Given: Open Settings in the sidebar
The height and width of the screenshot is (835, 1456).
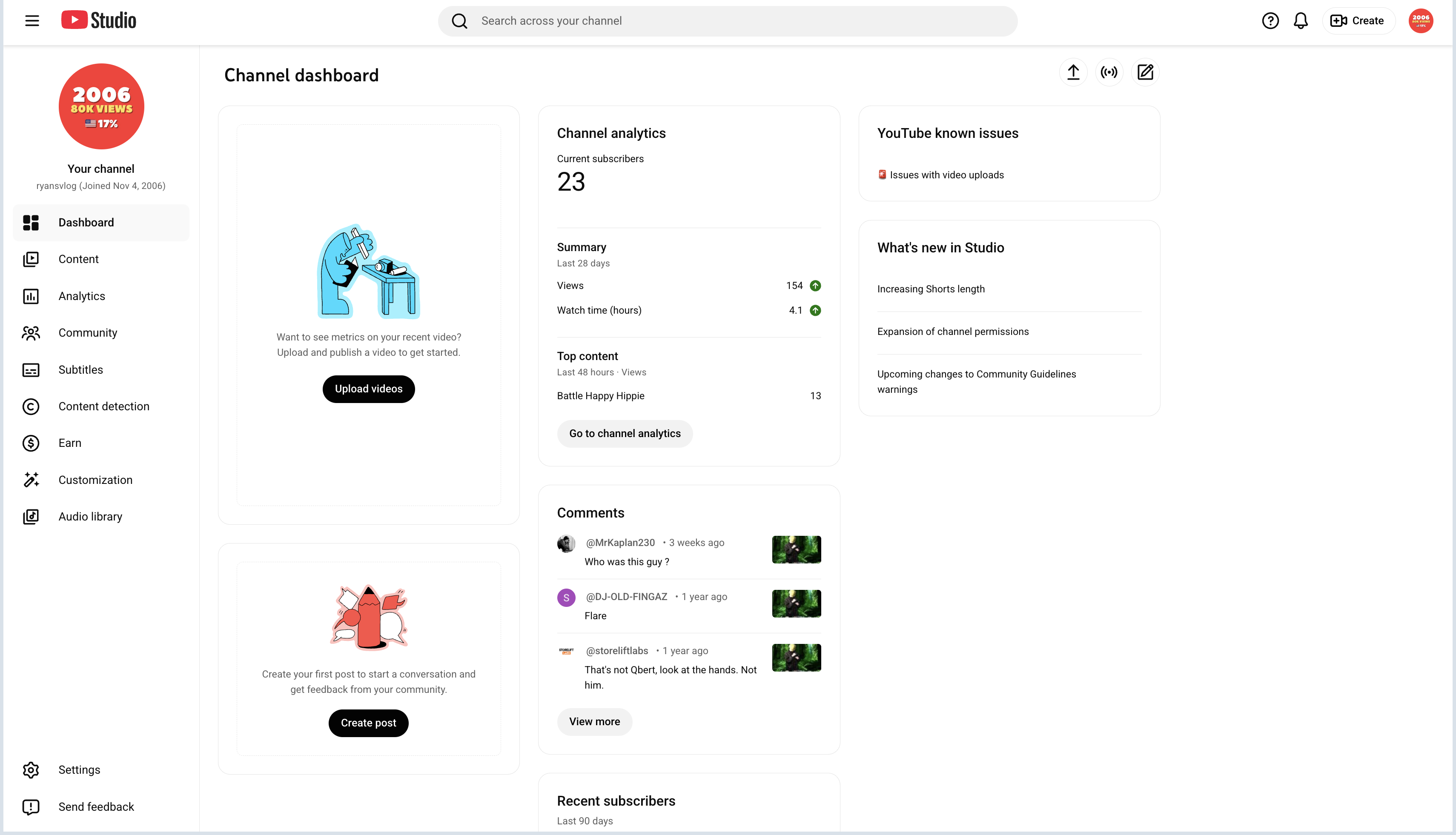Looking at the screenshot, I should tap(101, 769).
